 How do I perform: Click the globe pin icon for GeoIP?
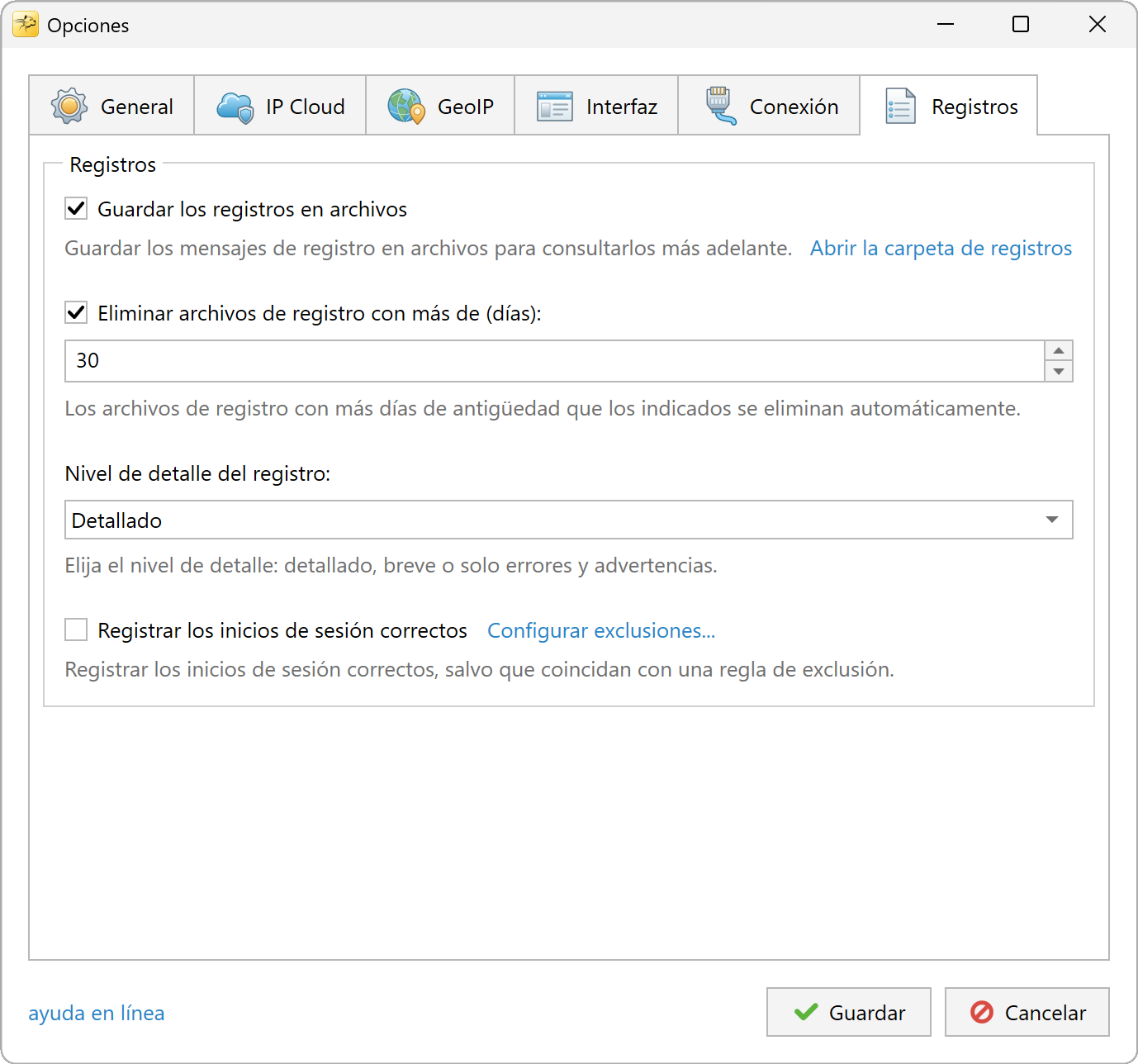[406, 107]
